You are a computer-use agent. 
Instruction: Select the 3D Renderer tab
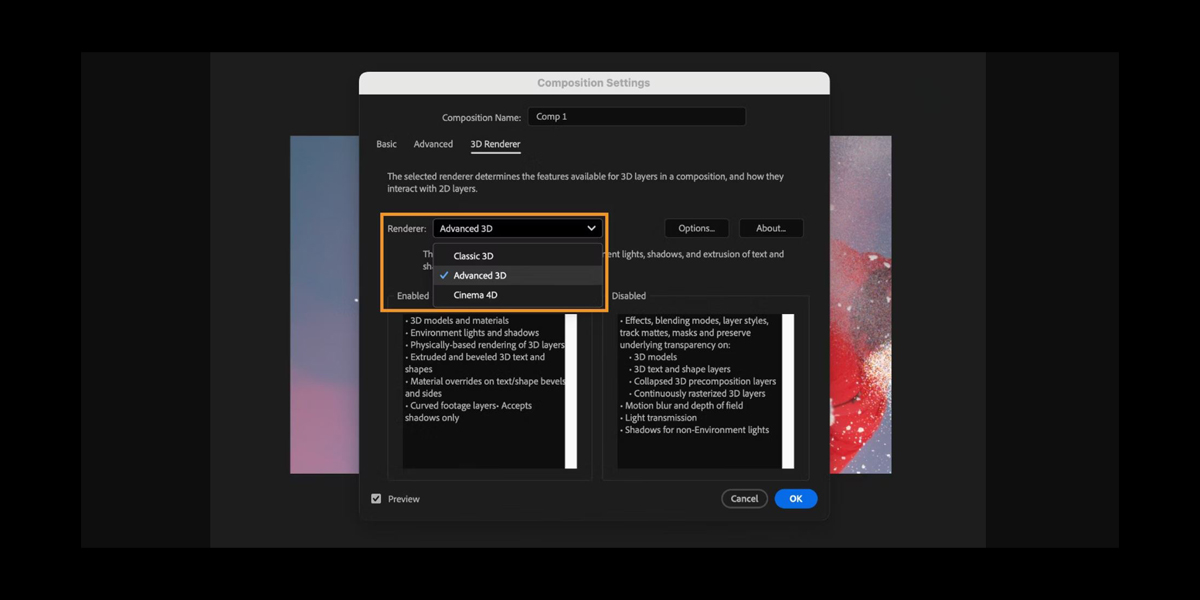(495, 145)
